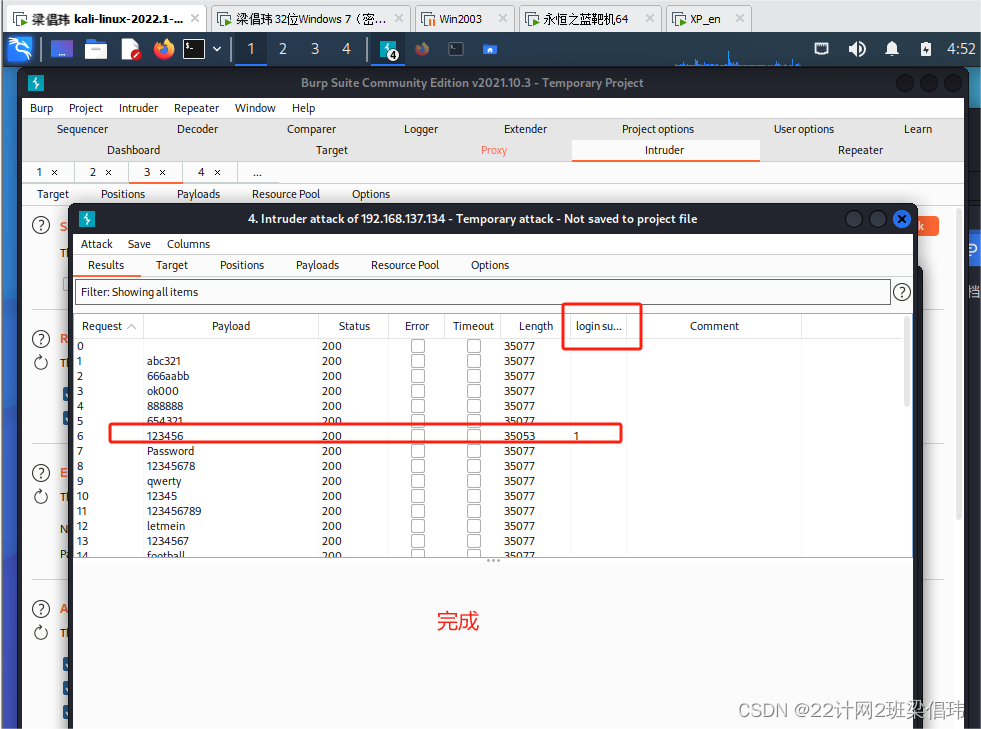Close the kali-linux-2022.1 VM tab
Screen dimensions: 981x729
pyautogui.click(x=195, y=18)
